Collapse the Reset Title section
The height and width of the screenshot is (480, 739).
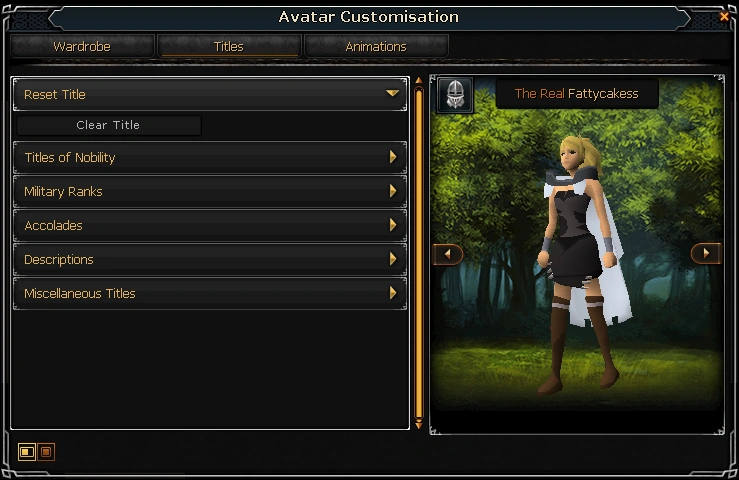pos(210,94)
